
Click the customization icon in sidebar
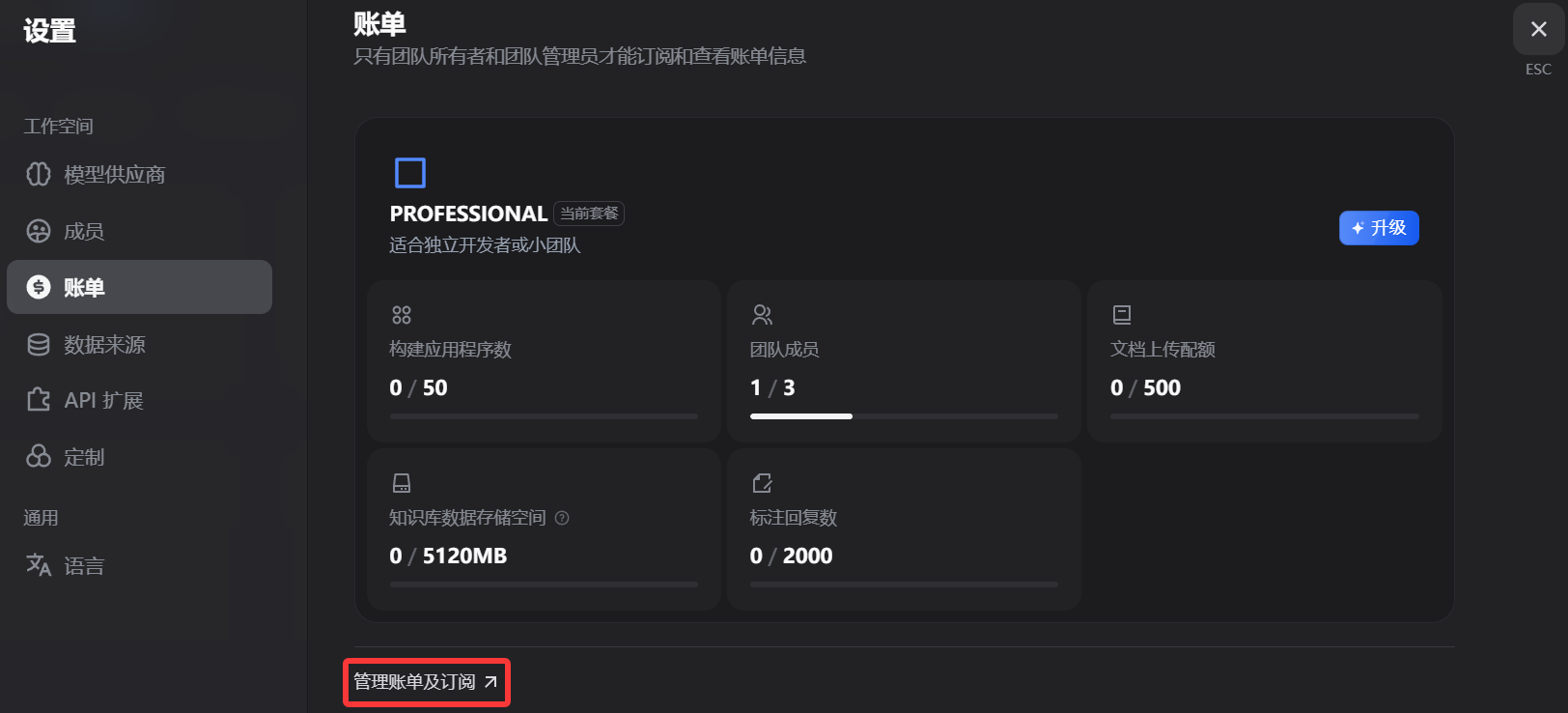39,457
